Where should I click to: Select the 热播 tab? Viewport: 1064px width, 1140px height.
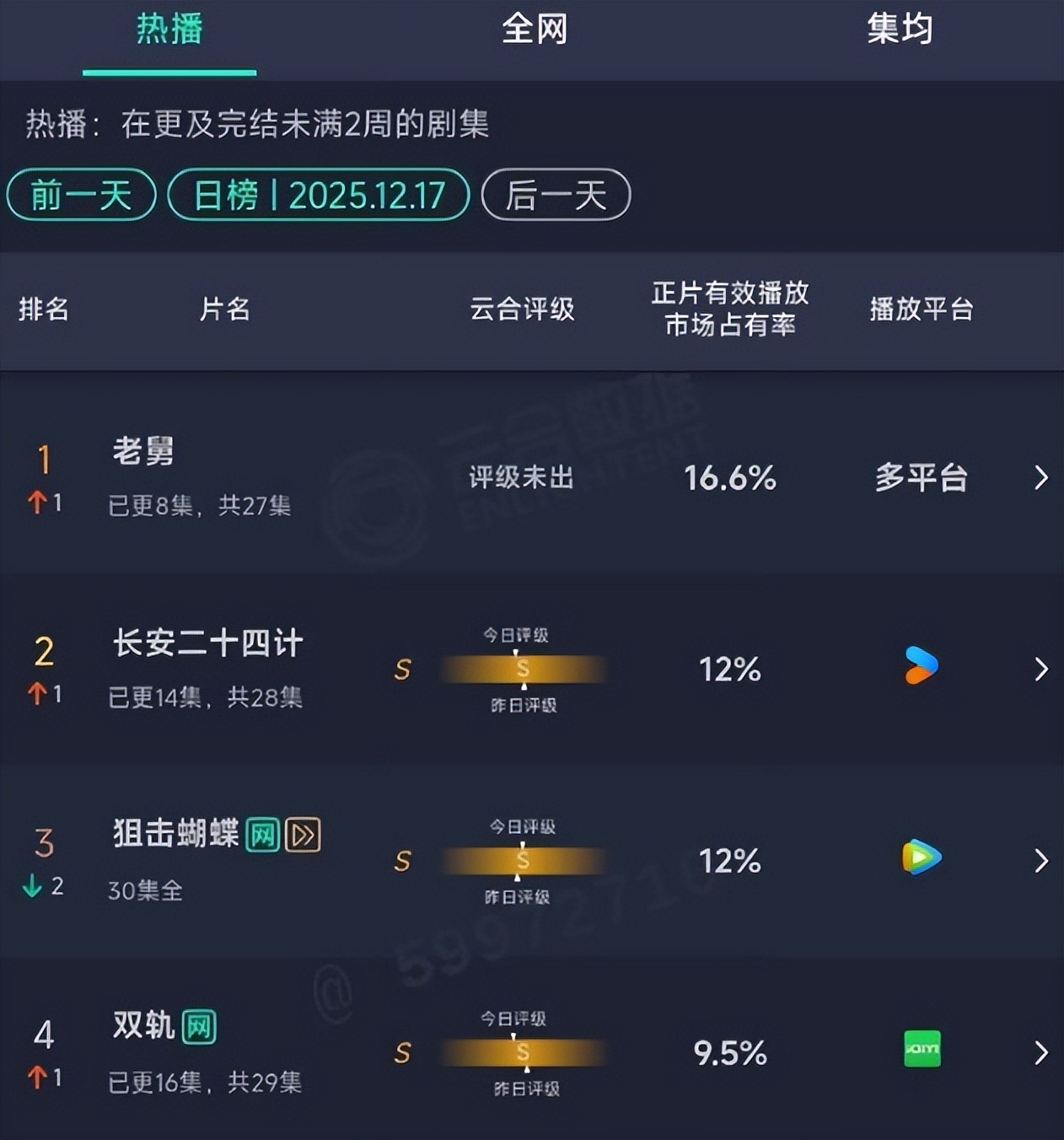(169, 30)
